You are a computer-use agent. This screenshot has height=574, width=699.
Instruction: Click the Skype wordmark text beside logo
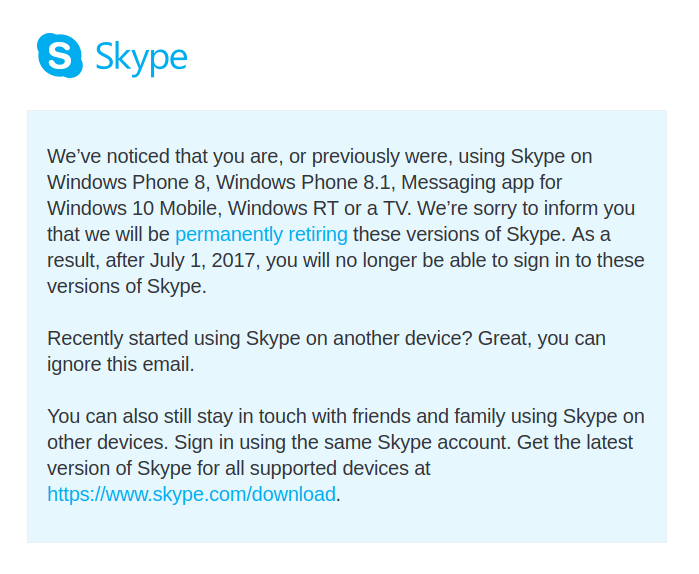141,58
